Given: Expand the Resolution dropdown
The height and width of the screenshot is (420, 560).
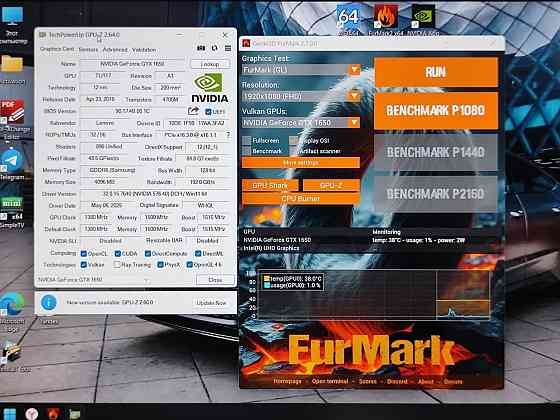Looking at the screenshot, I should pos(355,96).
